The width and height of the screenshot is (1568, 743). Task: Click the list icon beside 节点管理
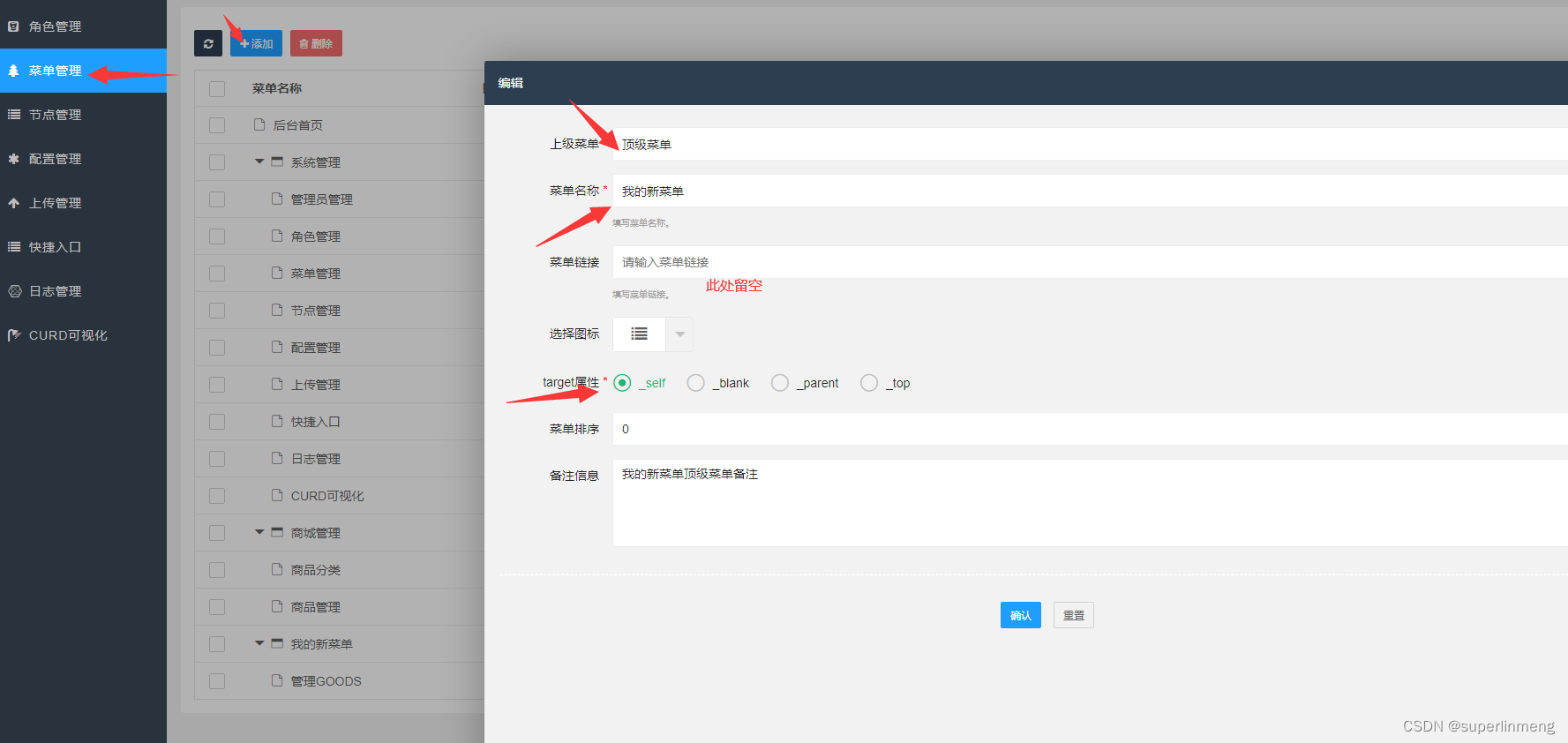tap(13, 115)
